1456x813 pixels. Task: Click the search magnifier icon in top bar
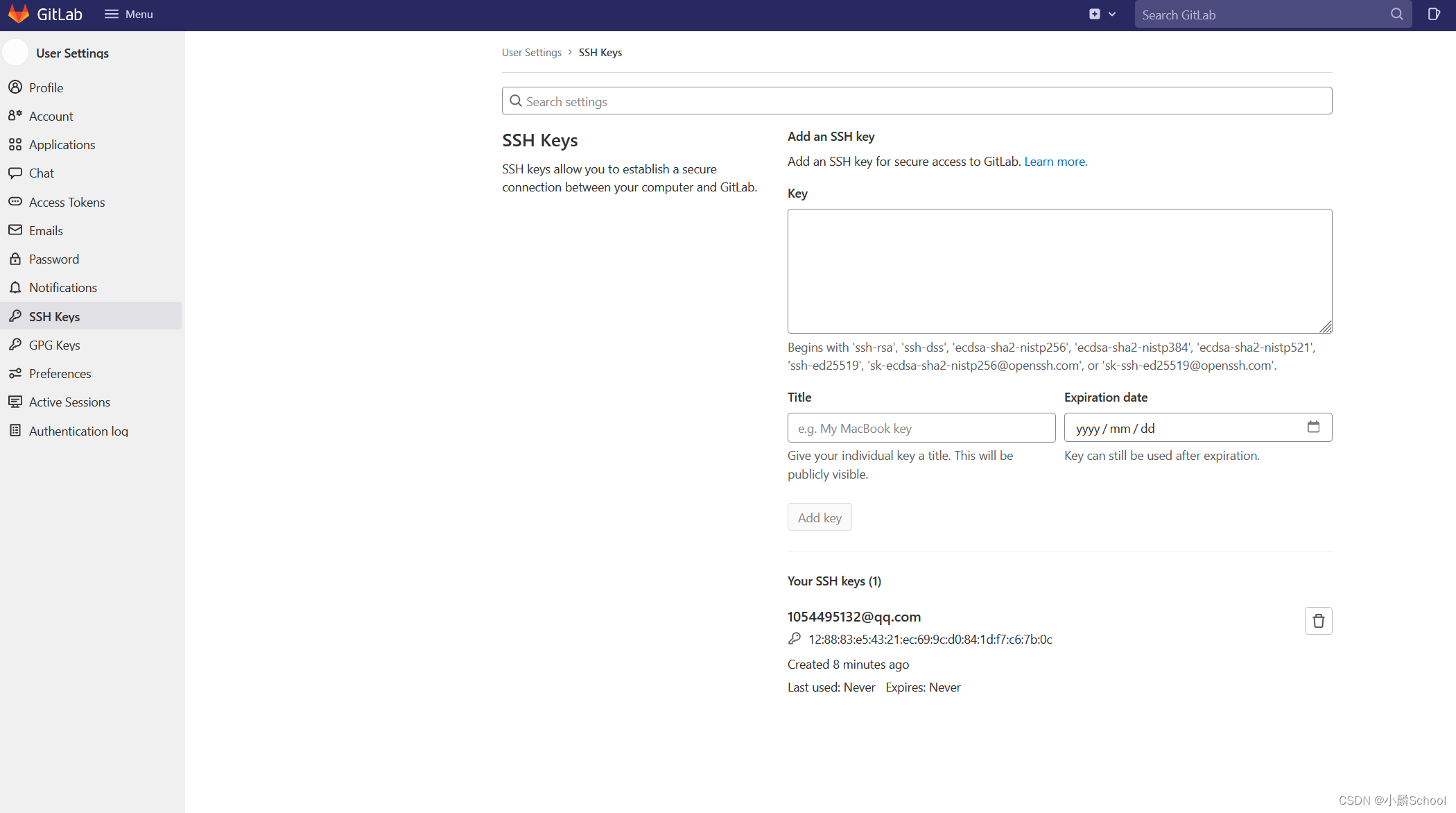[x=1396, y=15]
